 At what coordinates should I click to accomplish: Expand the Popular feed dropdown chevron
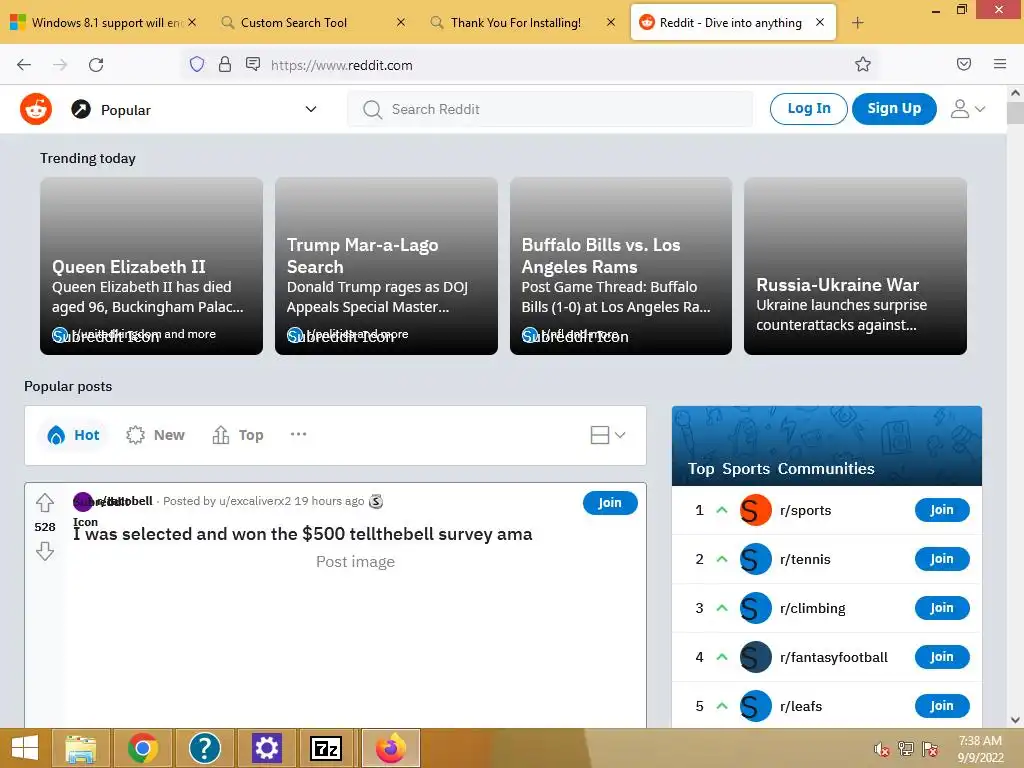(x=311, y=109)
